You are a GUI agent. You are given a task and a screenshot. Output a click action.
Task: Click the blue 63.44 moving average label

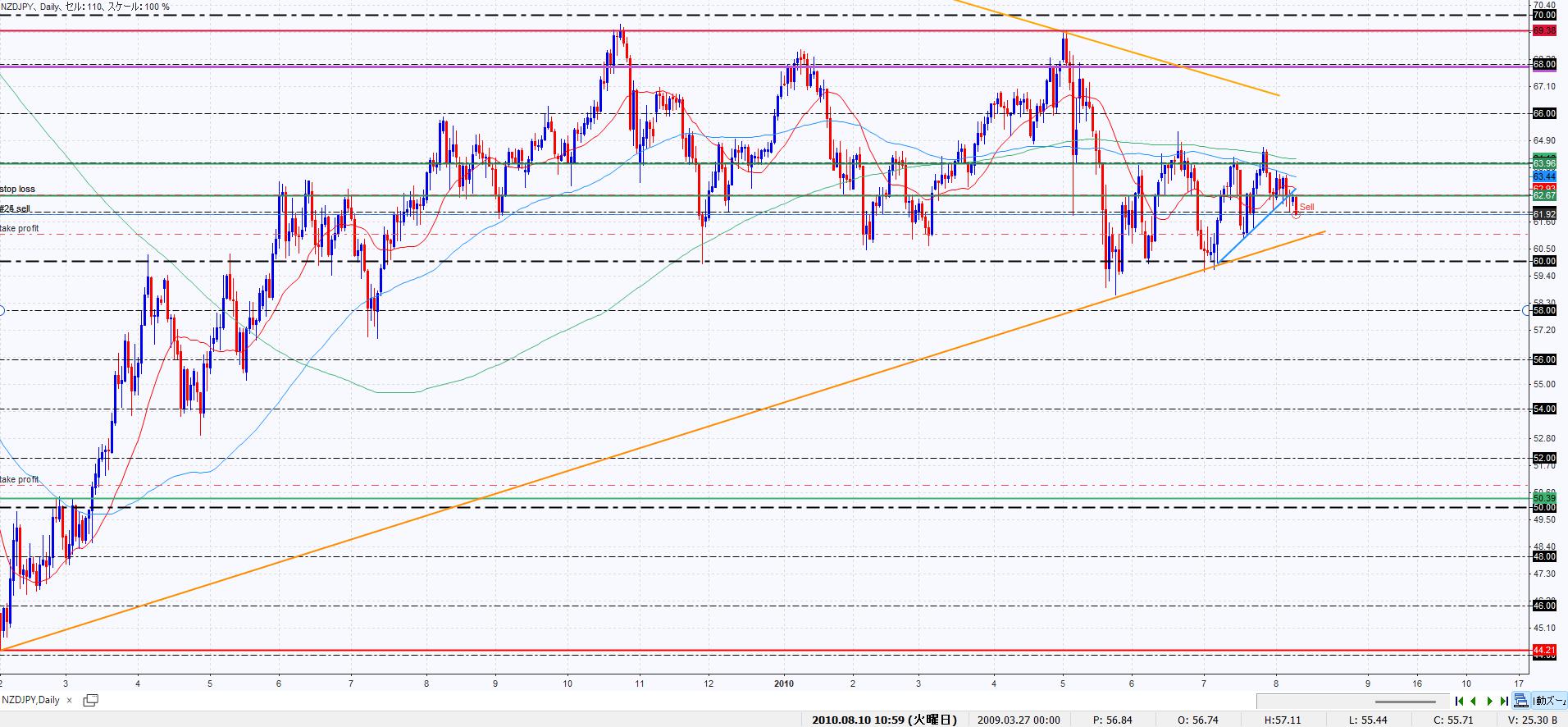point(1543,176)
